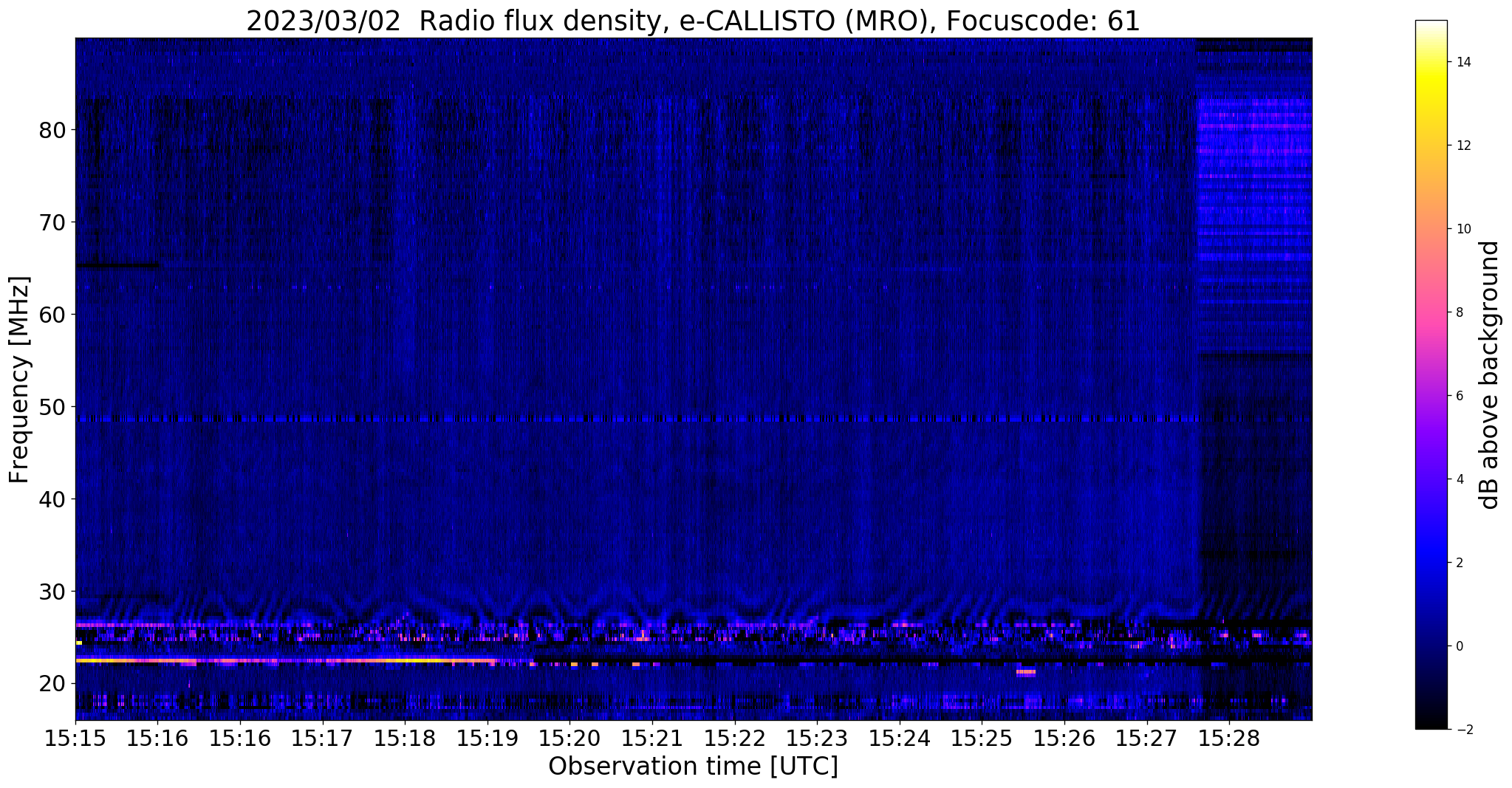Click the 30 tick on frequency axis
The height and width of the screenshot is (788, 1512).
point(53,592)
